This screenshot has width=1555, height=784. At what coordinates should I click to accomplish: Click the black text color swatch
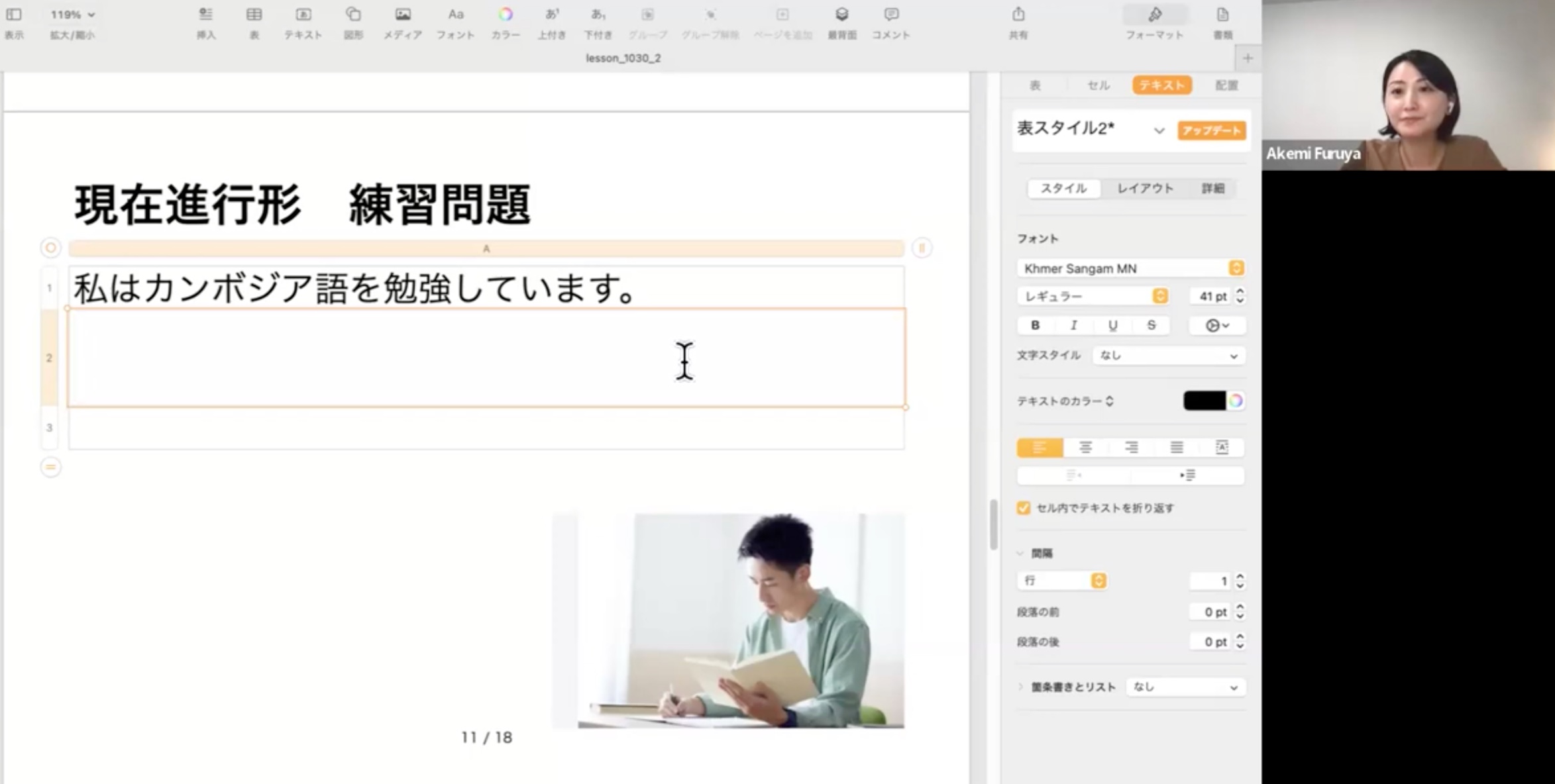(x=1204, y=401)
